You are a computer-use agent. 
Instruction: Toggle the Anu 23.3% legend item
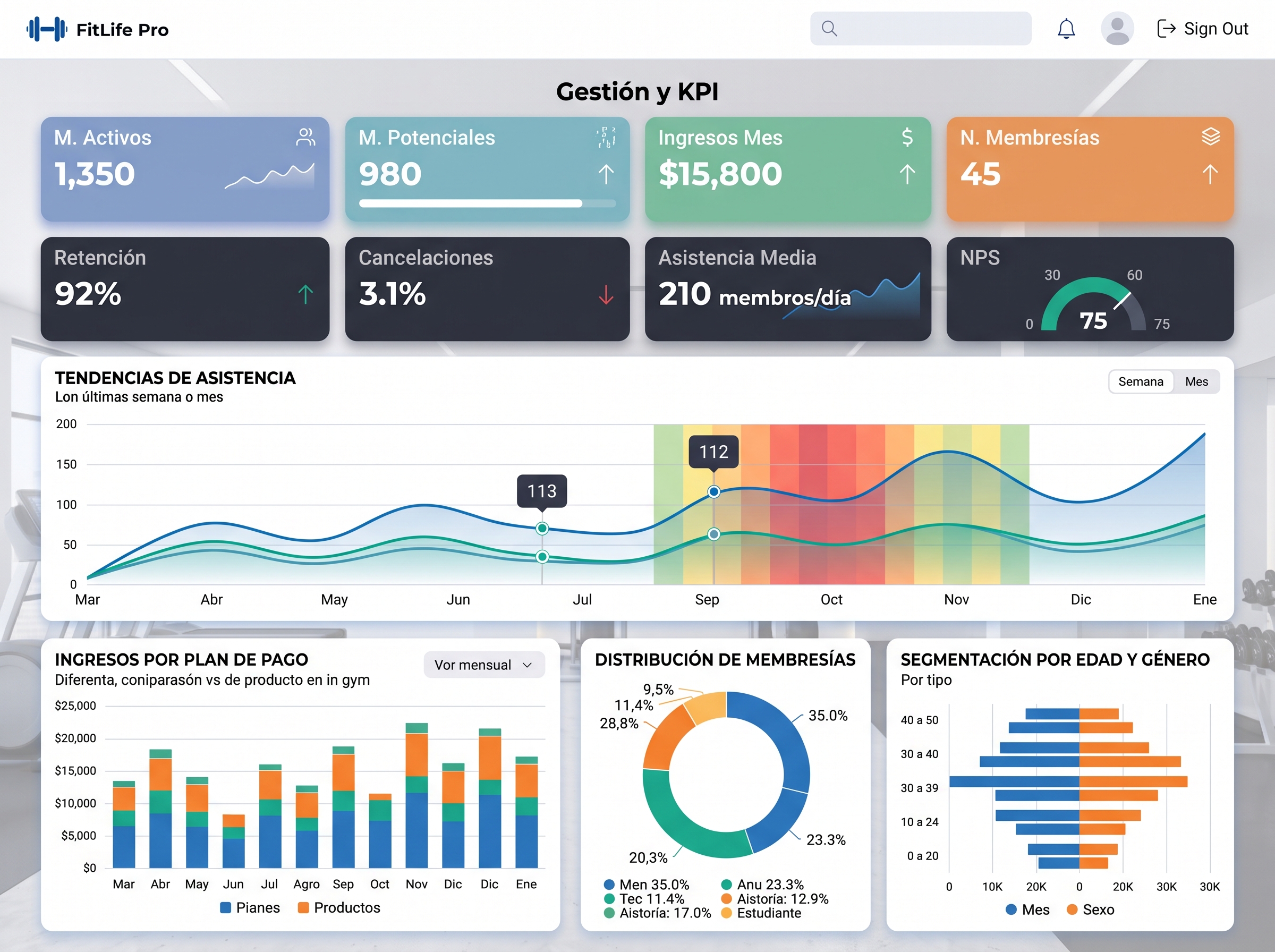click(762, 885)
